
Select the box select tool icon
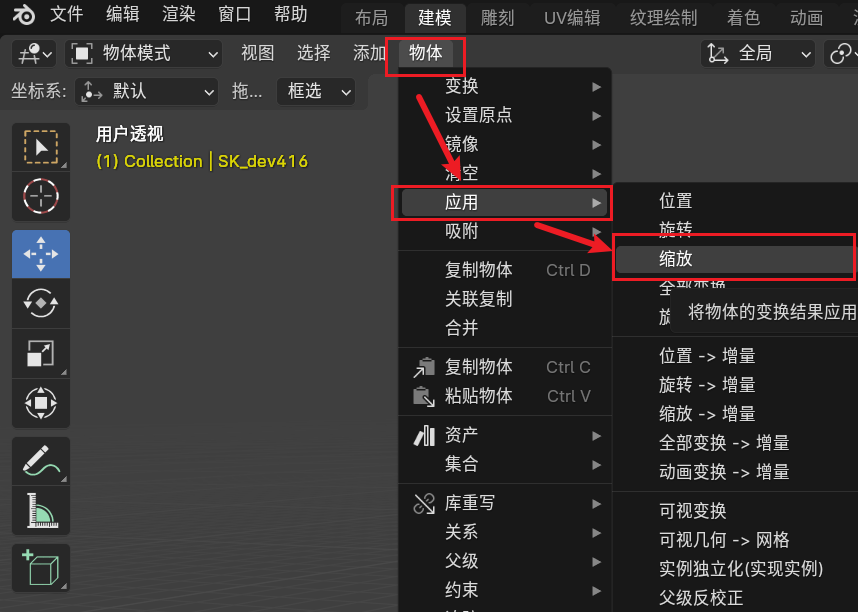41,148
